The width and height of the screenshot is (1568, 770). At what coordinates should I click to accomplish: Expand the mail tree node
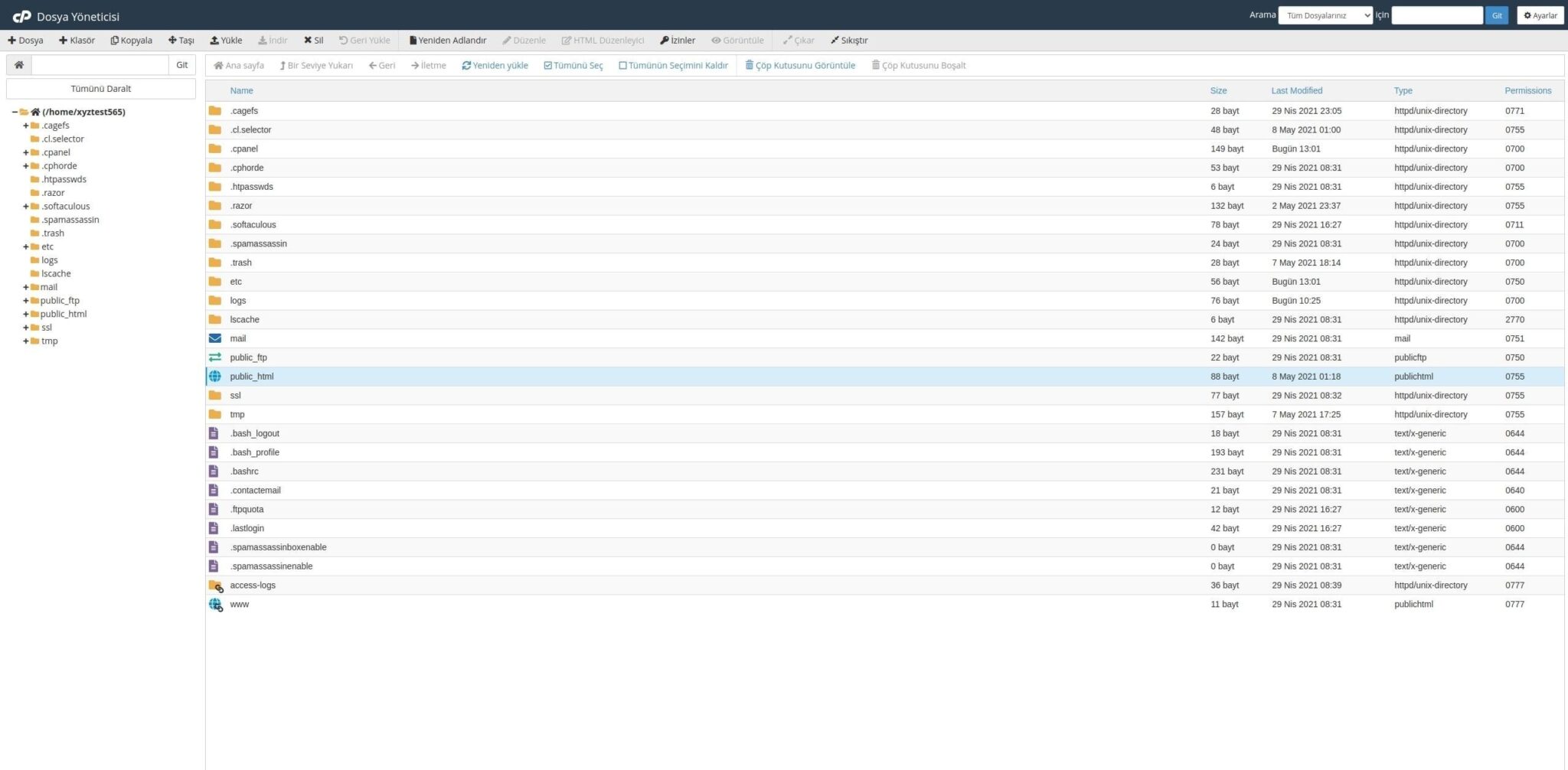point(26,288)
